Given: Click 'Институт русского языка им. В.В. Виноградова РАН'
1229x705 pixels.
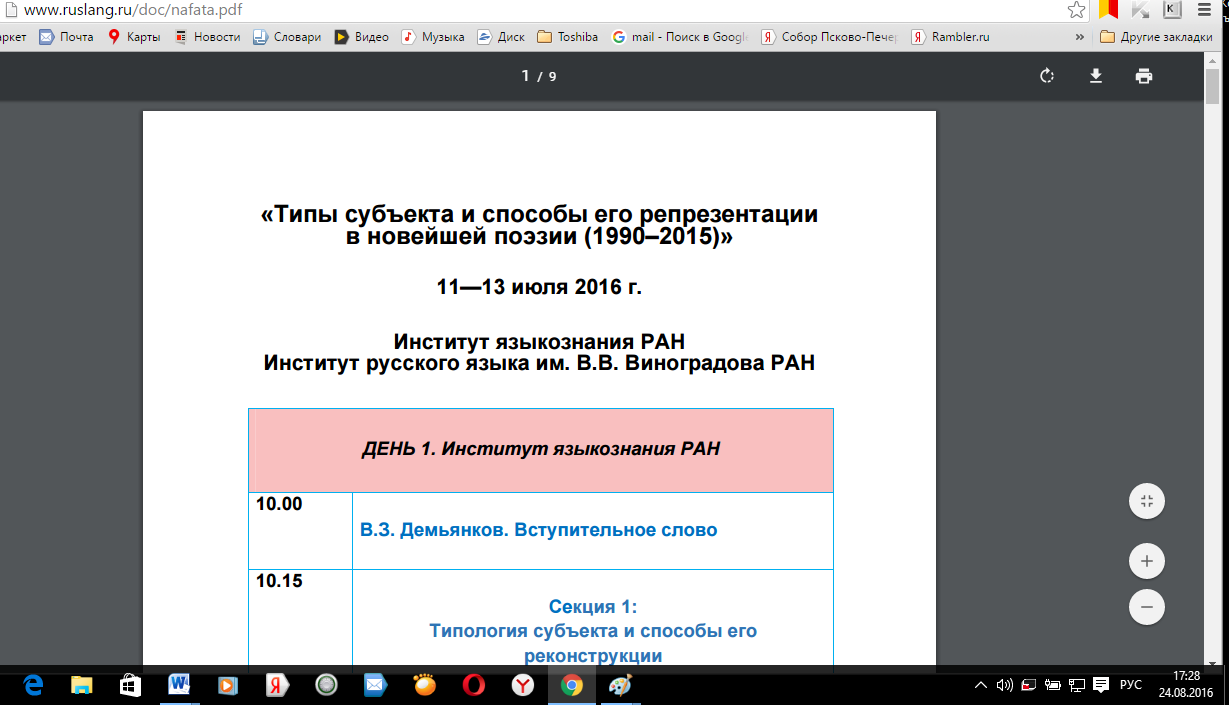Looking at the screenshot, I should pyautogui.click(x=539, y=363).
